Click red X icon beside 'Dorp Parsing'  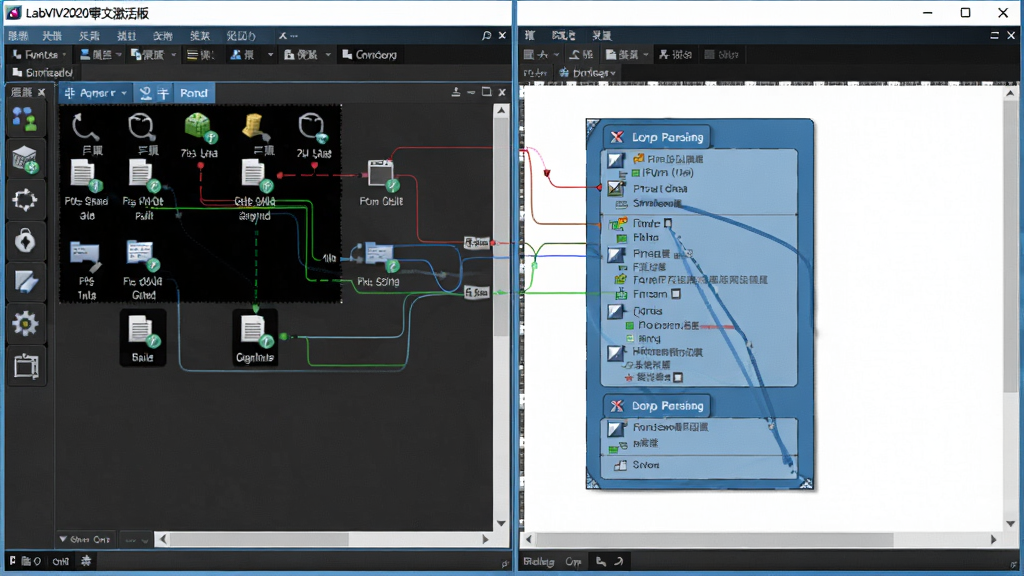(x=616, y=406)
